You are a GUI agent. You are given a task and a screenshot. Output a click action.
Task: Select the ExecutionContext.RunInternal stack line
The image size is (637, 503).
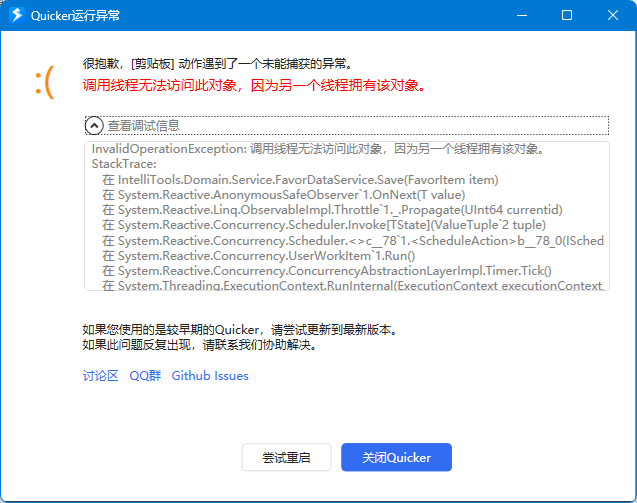click(353, 285)
